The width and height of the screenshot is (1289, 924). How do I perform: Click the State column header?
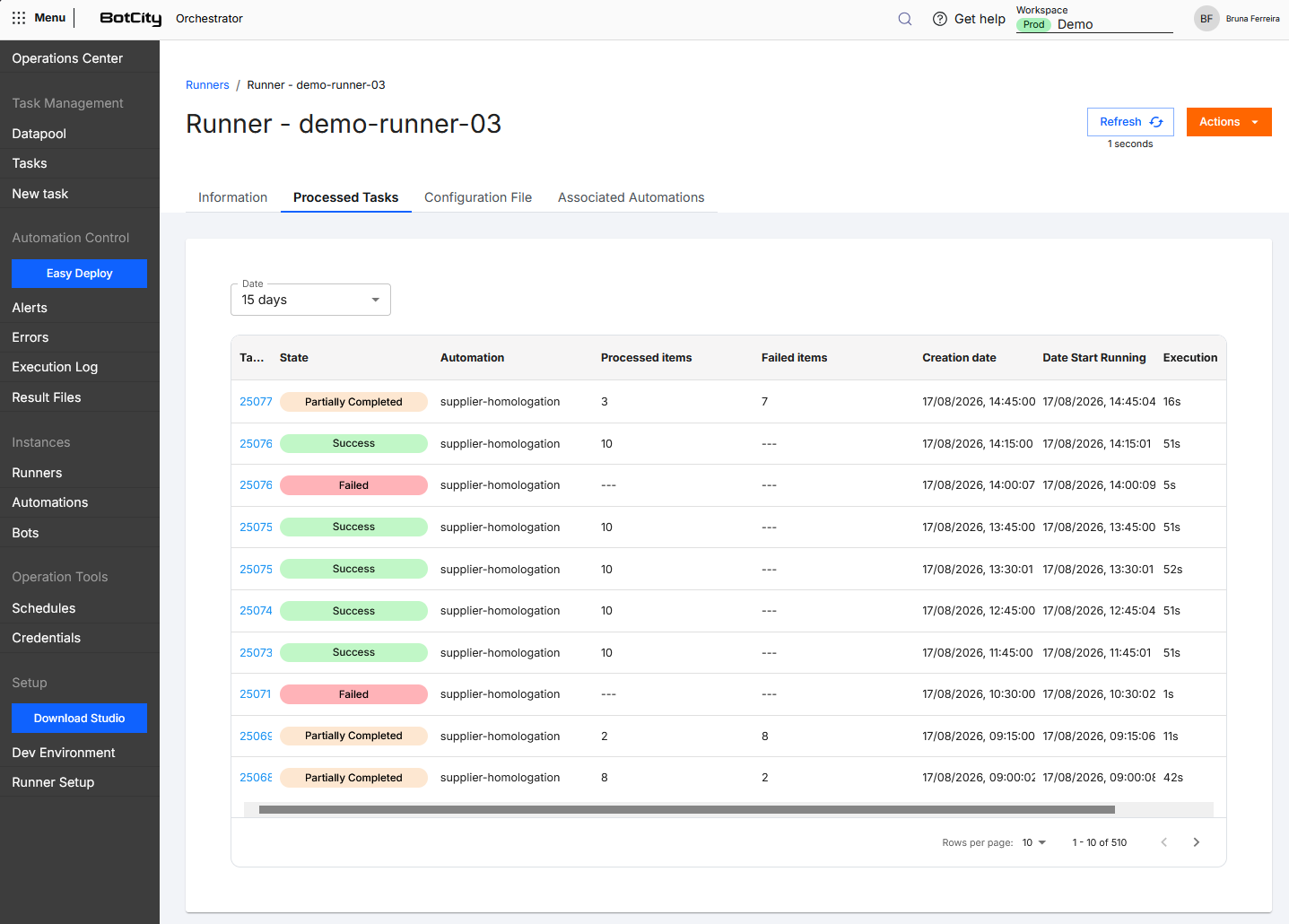pos(294,358)
